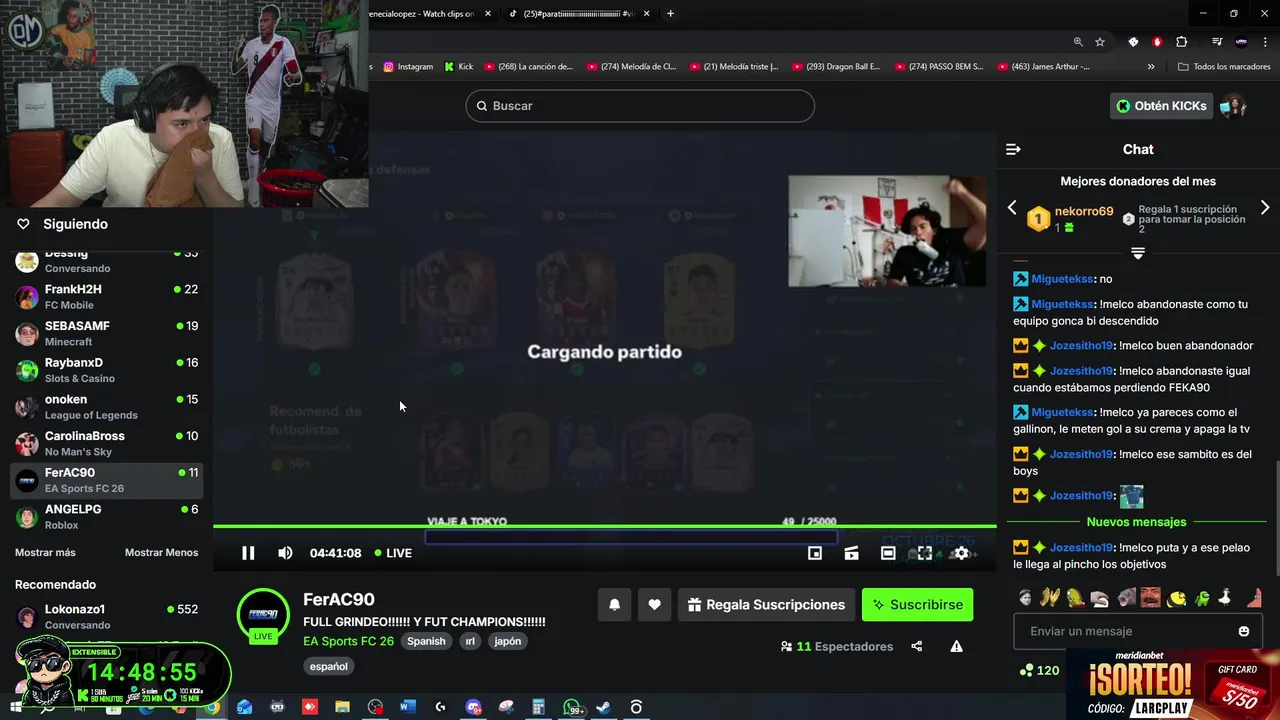The image size is (1280, 720).
Task: Jump to LIVE in the player
Action: coord(393,553)
